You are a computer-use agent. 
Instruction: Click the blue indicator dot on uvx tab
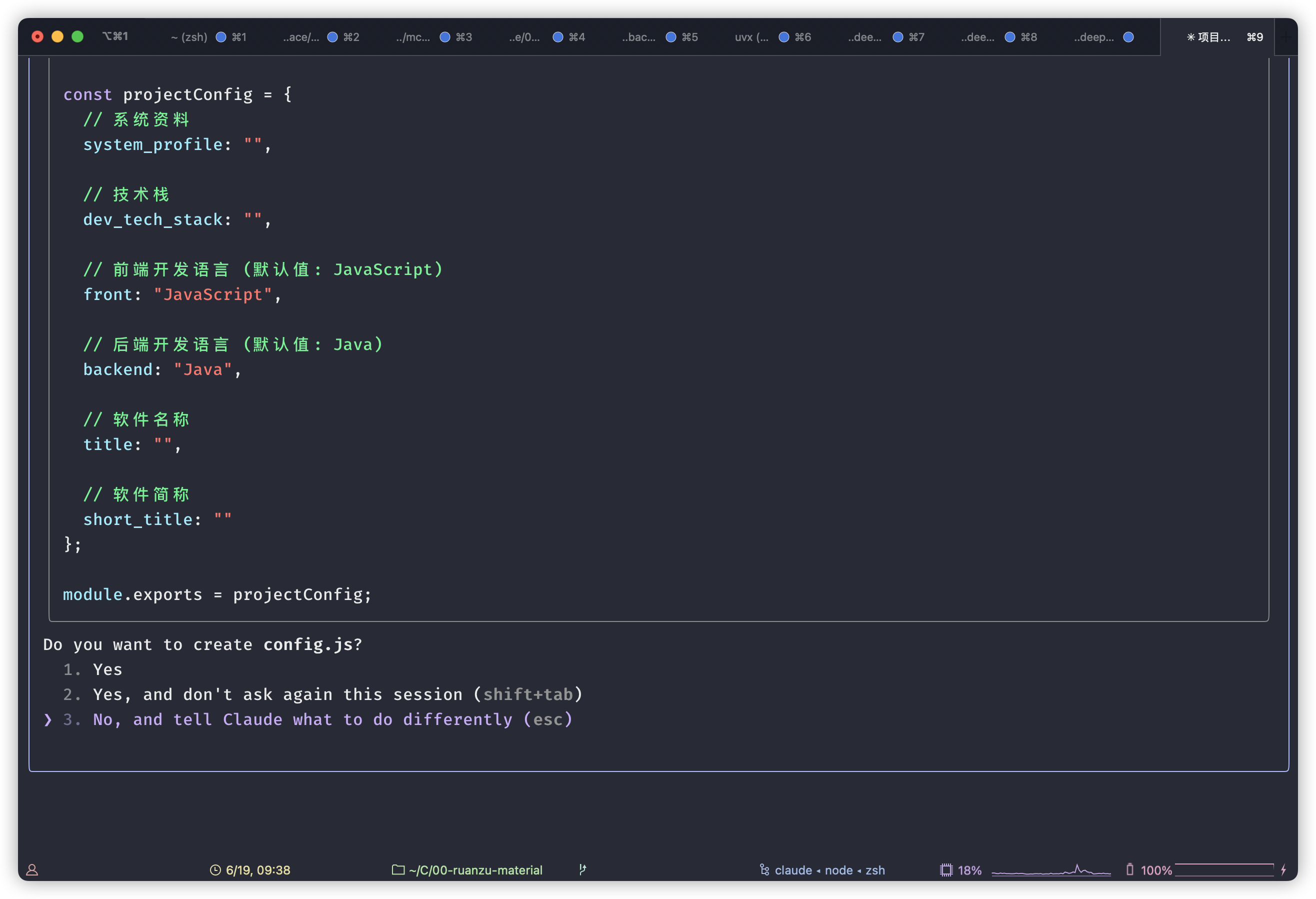(783, 37)
